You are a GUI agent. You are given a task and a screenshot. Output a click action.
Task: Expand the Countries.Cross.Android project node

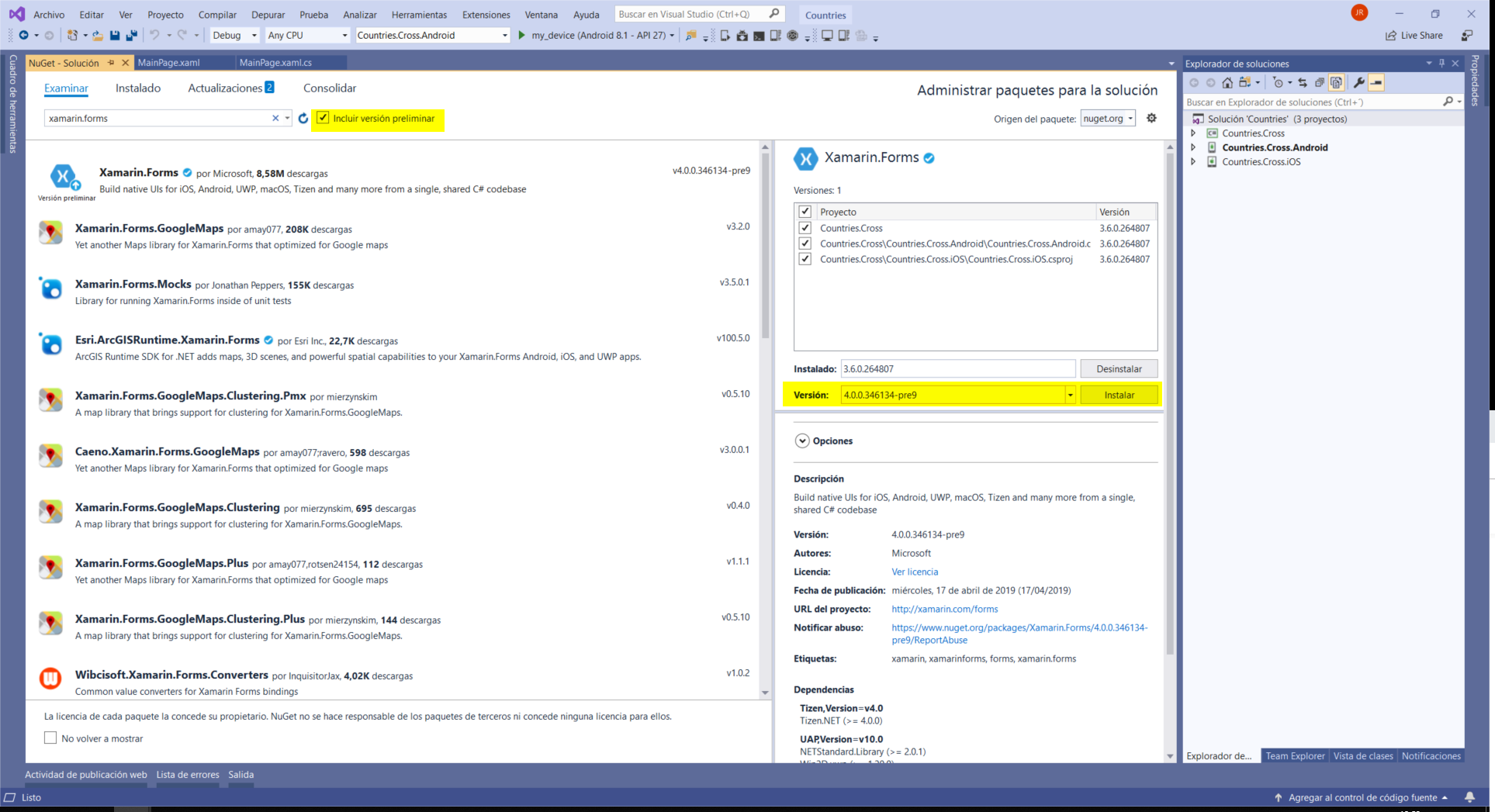coord(1193,147)
